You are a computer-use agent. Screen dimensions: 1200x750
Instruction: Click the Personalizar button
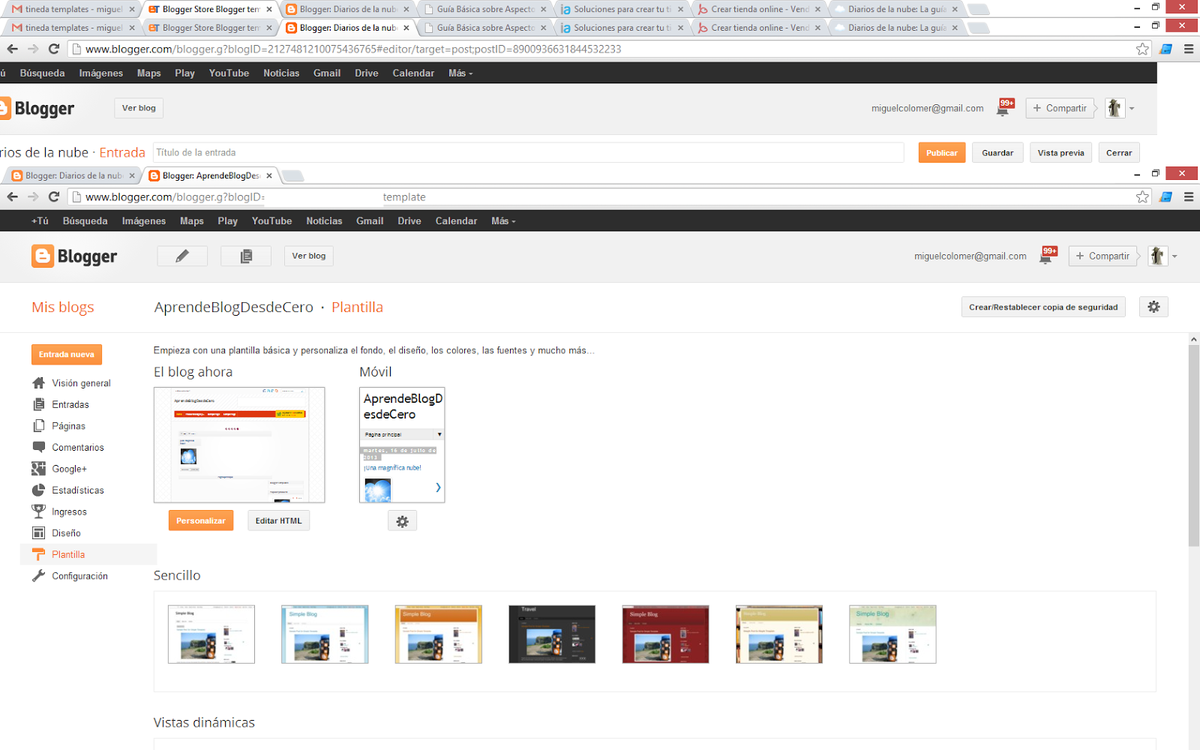coord(201,521)
